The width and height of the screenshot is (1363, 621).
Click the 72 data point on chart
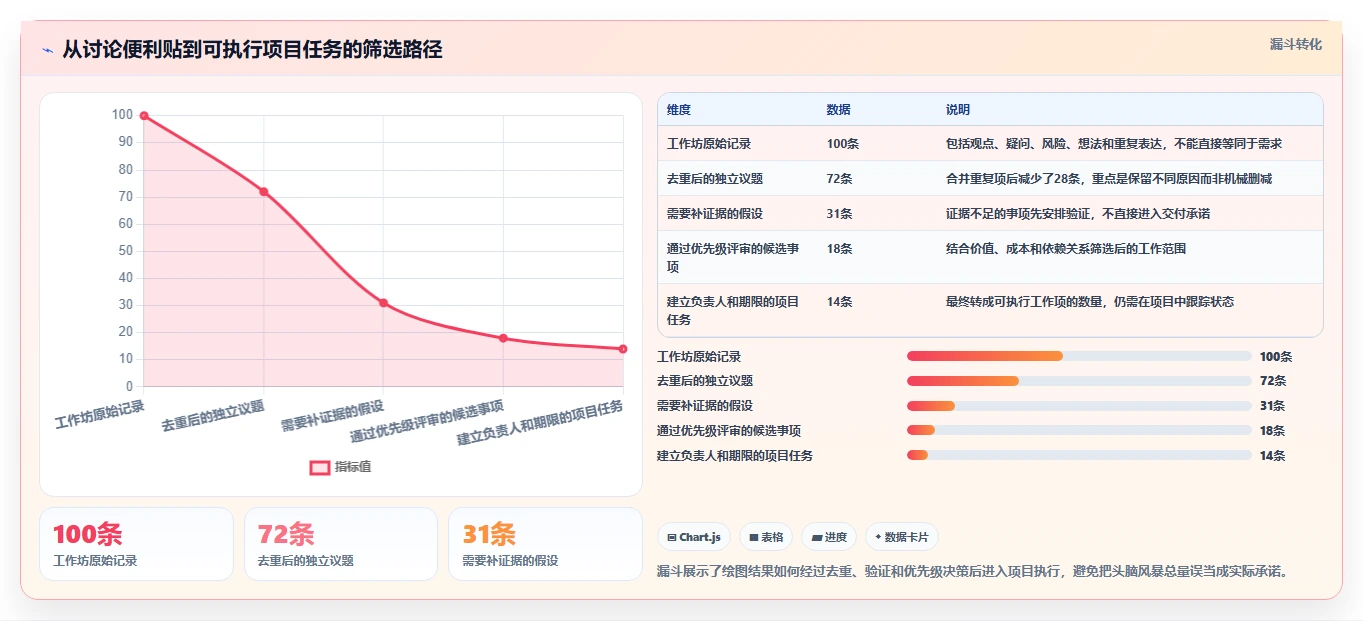click(264, 192)
